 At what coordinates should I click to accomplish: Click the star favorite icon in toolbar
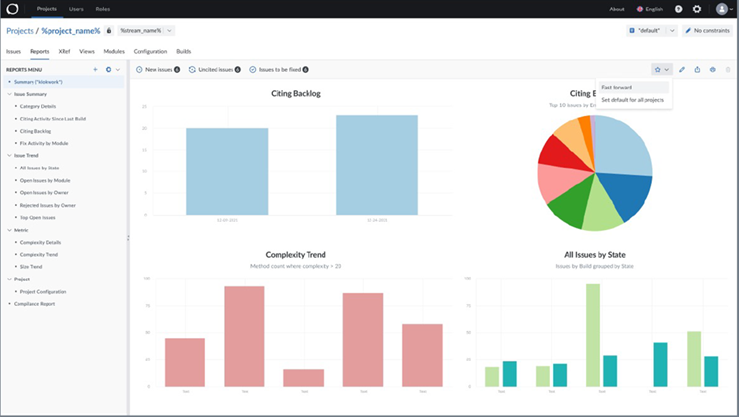click(x=657, y=70)
